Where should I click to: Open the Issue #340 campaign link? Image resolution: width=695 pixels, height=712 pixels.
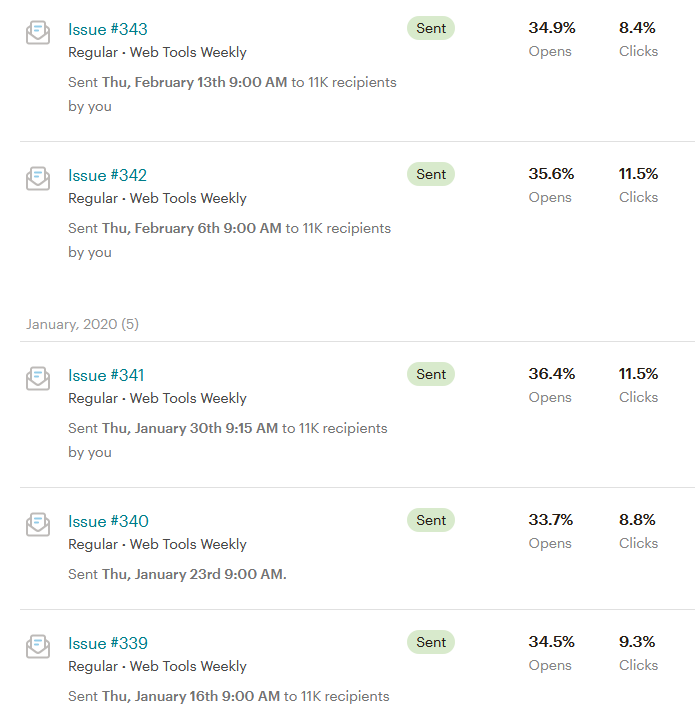pos(108,521)
